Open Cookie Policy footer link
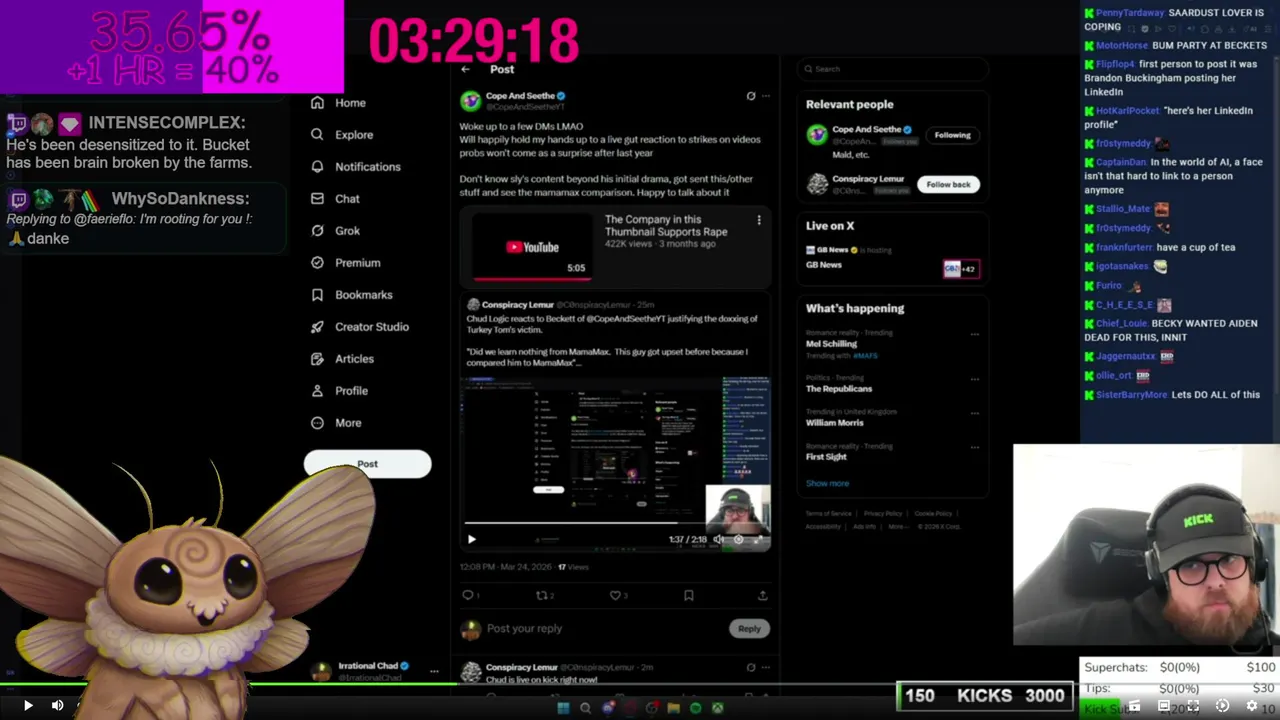 [x=933, y=513]
